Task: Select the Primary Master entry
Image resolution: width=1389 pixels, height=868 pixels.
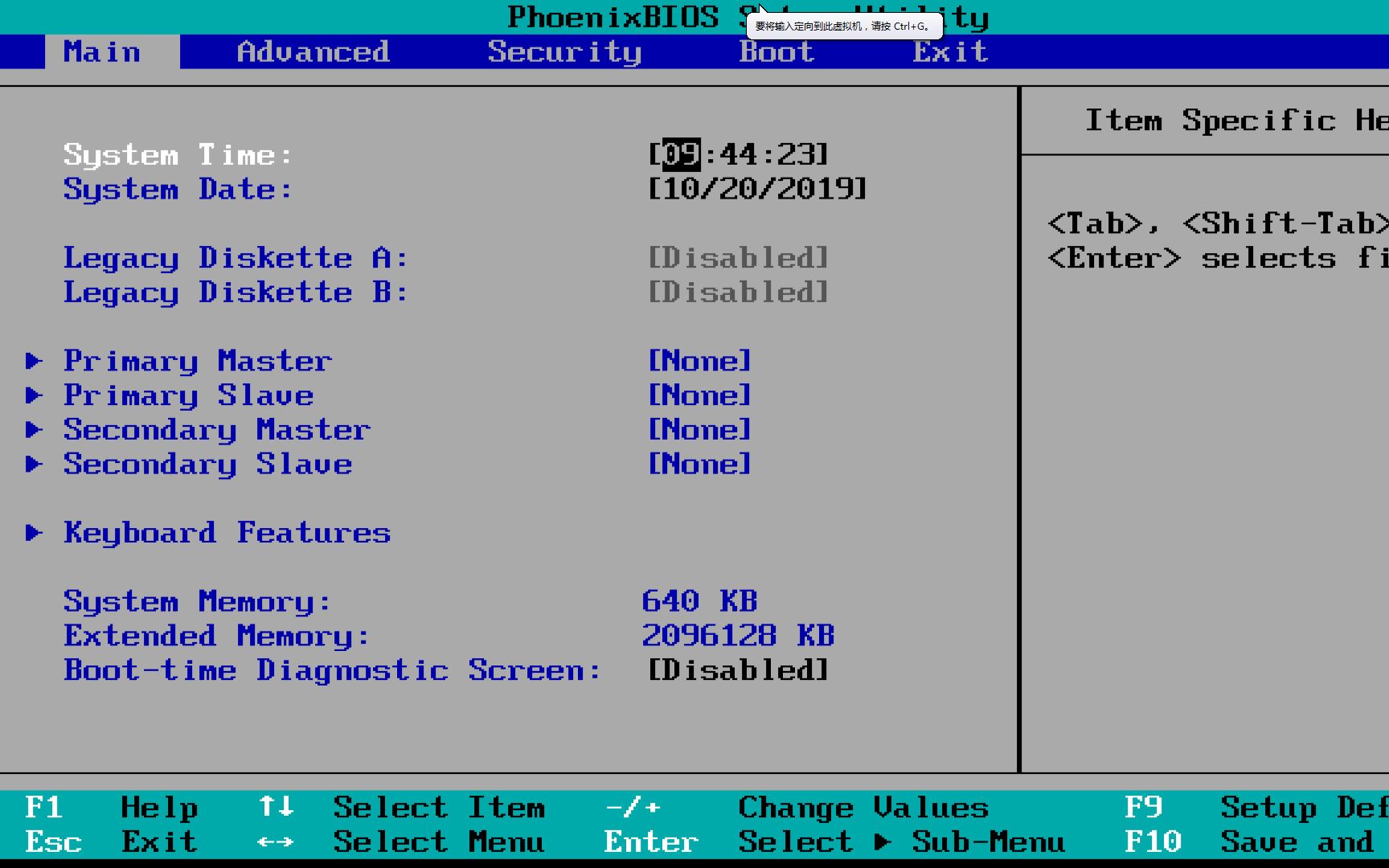Action: tap(198, 361)
